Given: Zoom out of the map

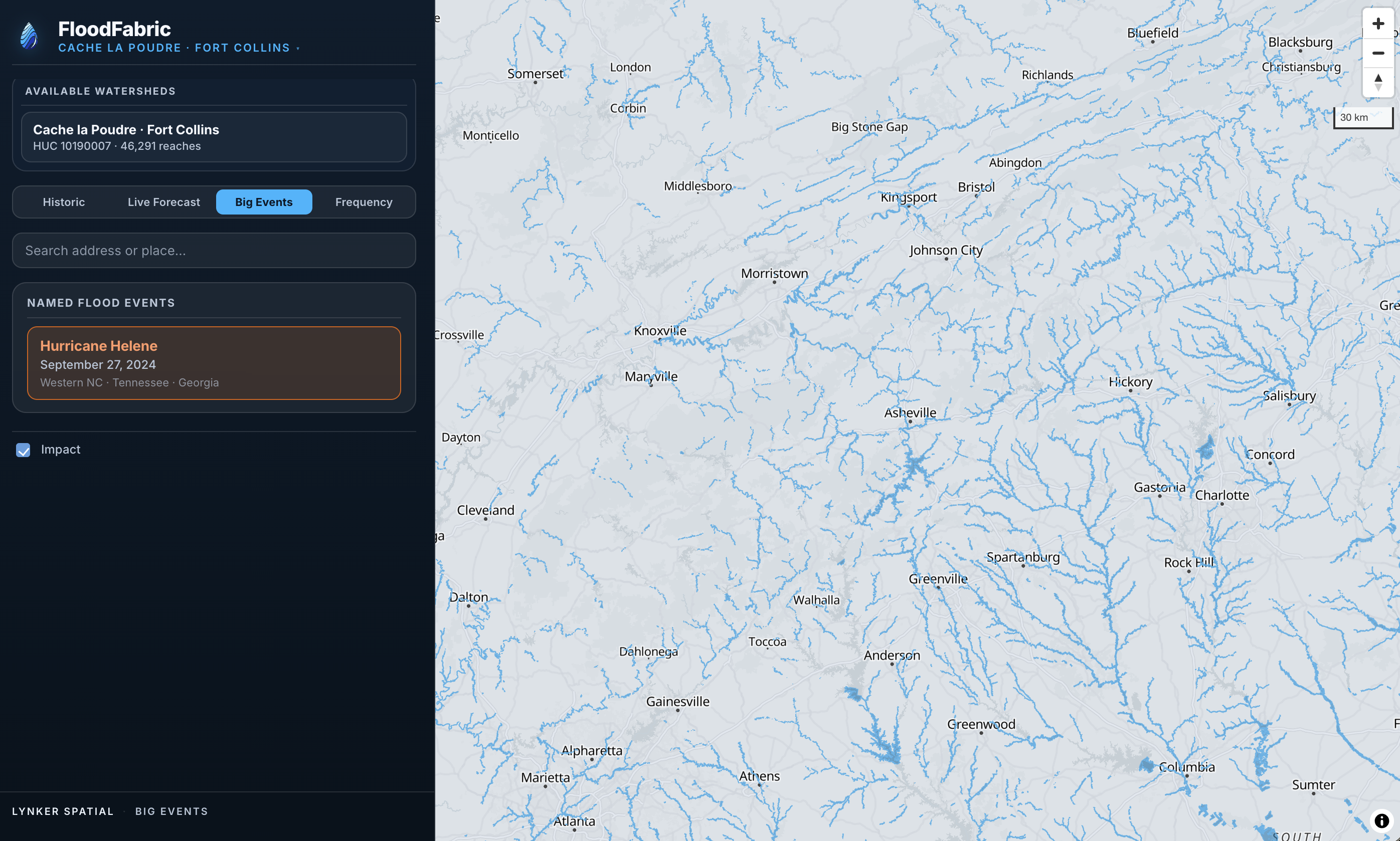Looking at the screenshot, I should click(x=1378, y=53).
